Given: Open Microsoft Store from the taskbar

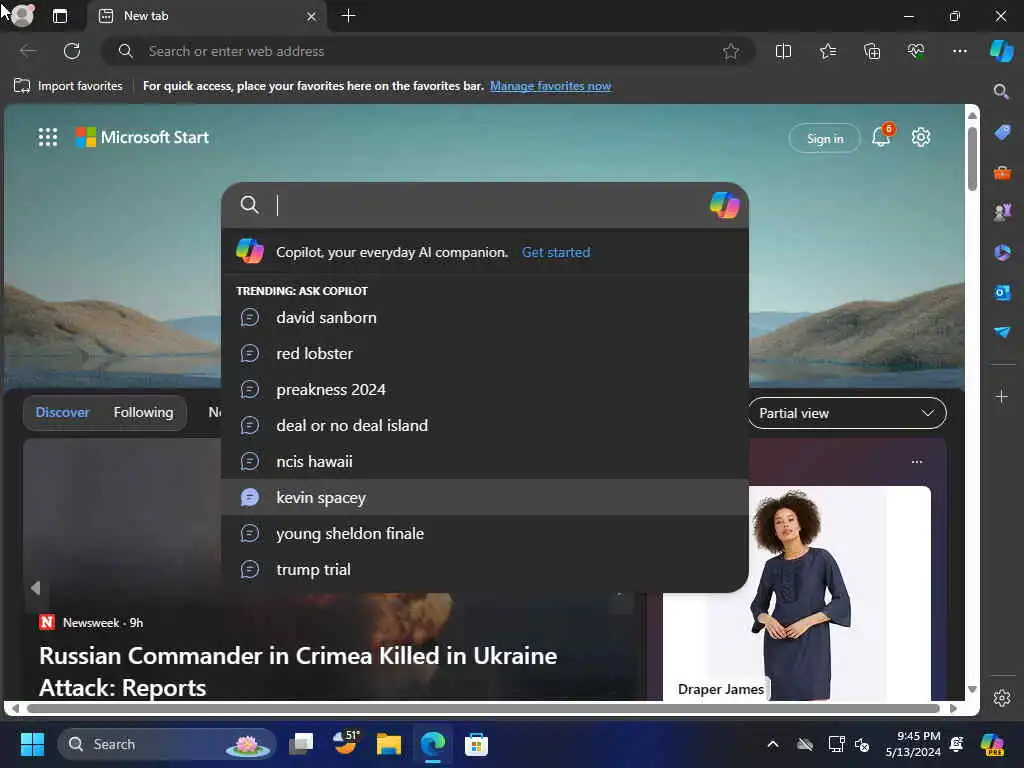Looking at the screenshot, I should [476, 744].
